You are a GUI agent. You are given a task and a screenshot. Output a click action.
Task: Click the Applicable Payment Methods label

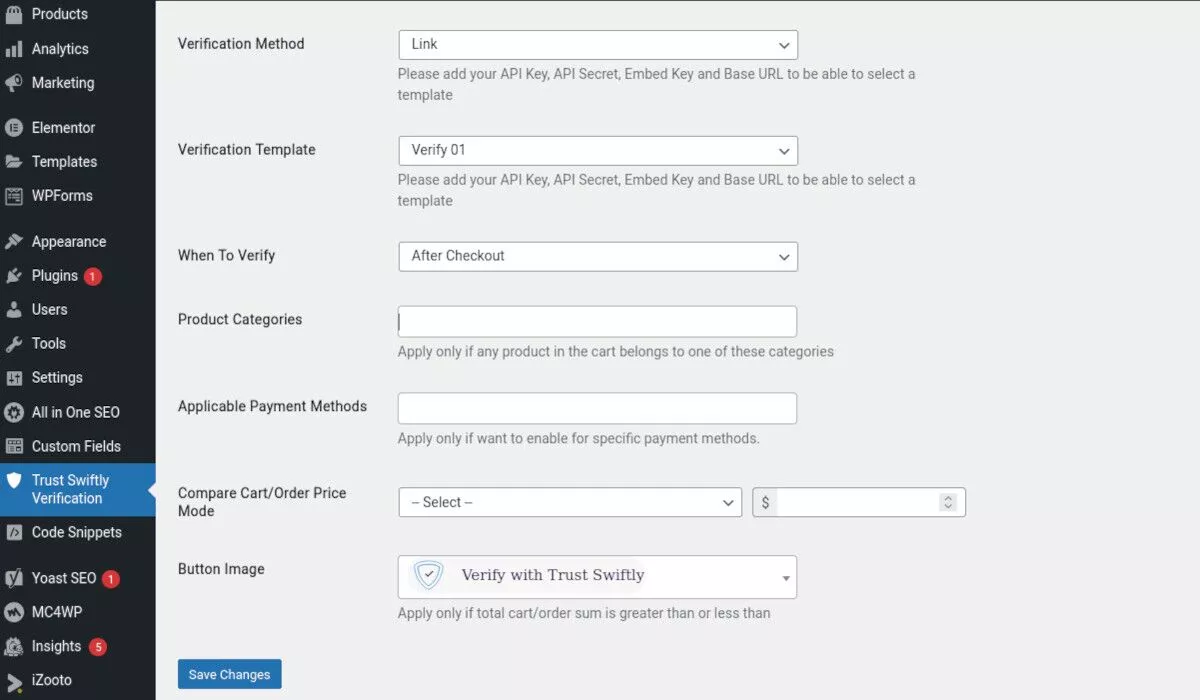[x=272, y=406]
